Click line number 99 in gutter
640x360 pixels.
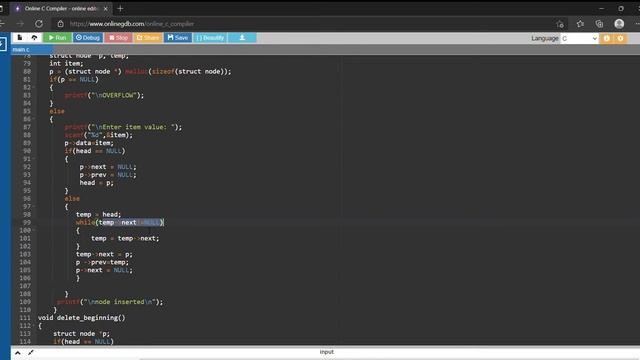tap(27, 222)
